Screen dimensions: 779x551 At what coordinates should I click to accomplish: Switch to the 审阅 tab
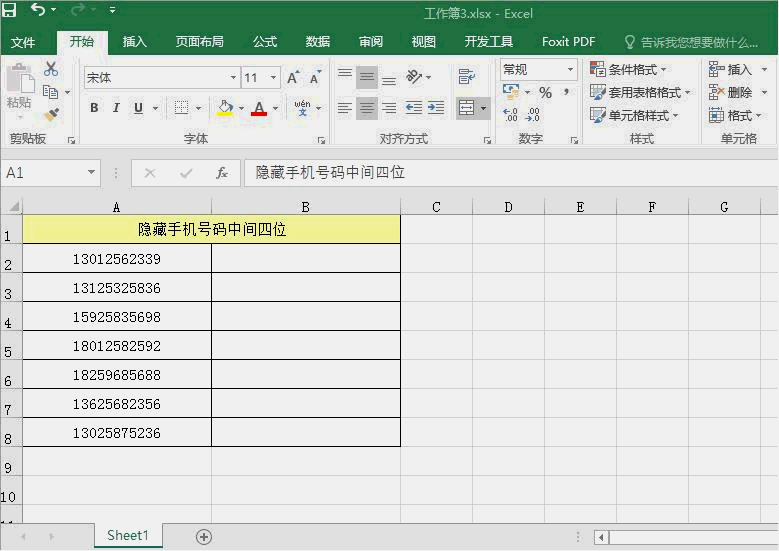point(371,42)
